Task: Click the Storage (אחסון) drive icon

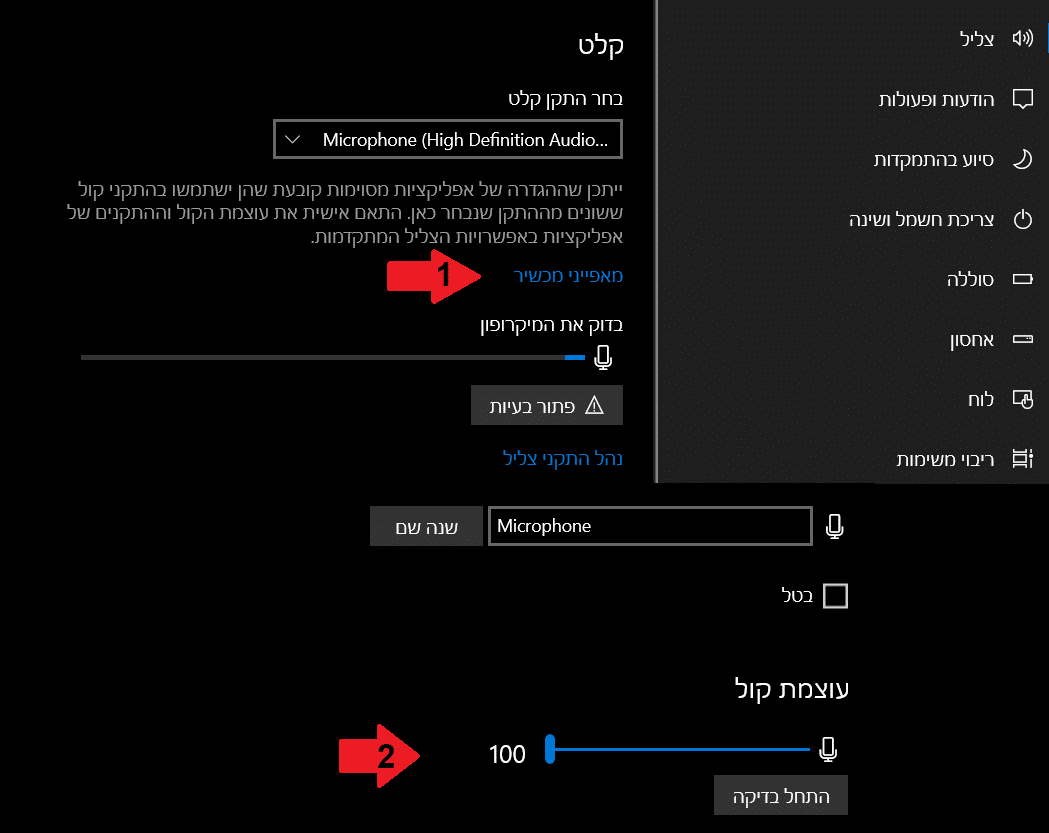Action: pyautogui.click(x=1021, y=340)
